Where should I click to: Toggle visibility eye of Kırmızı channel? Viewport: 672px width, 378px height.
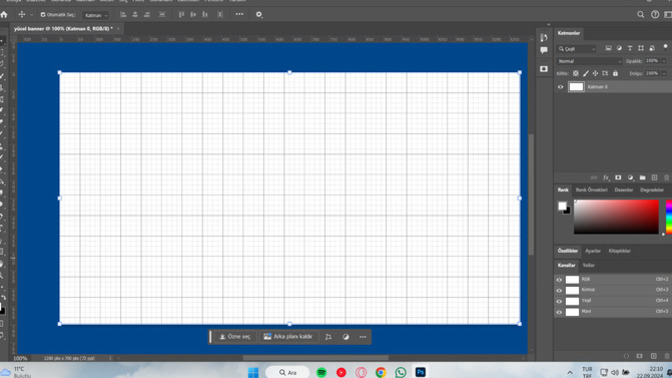[x=559, y=291]
